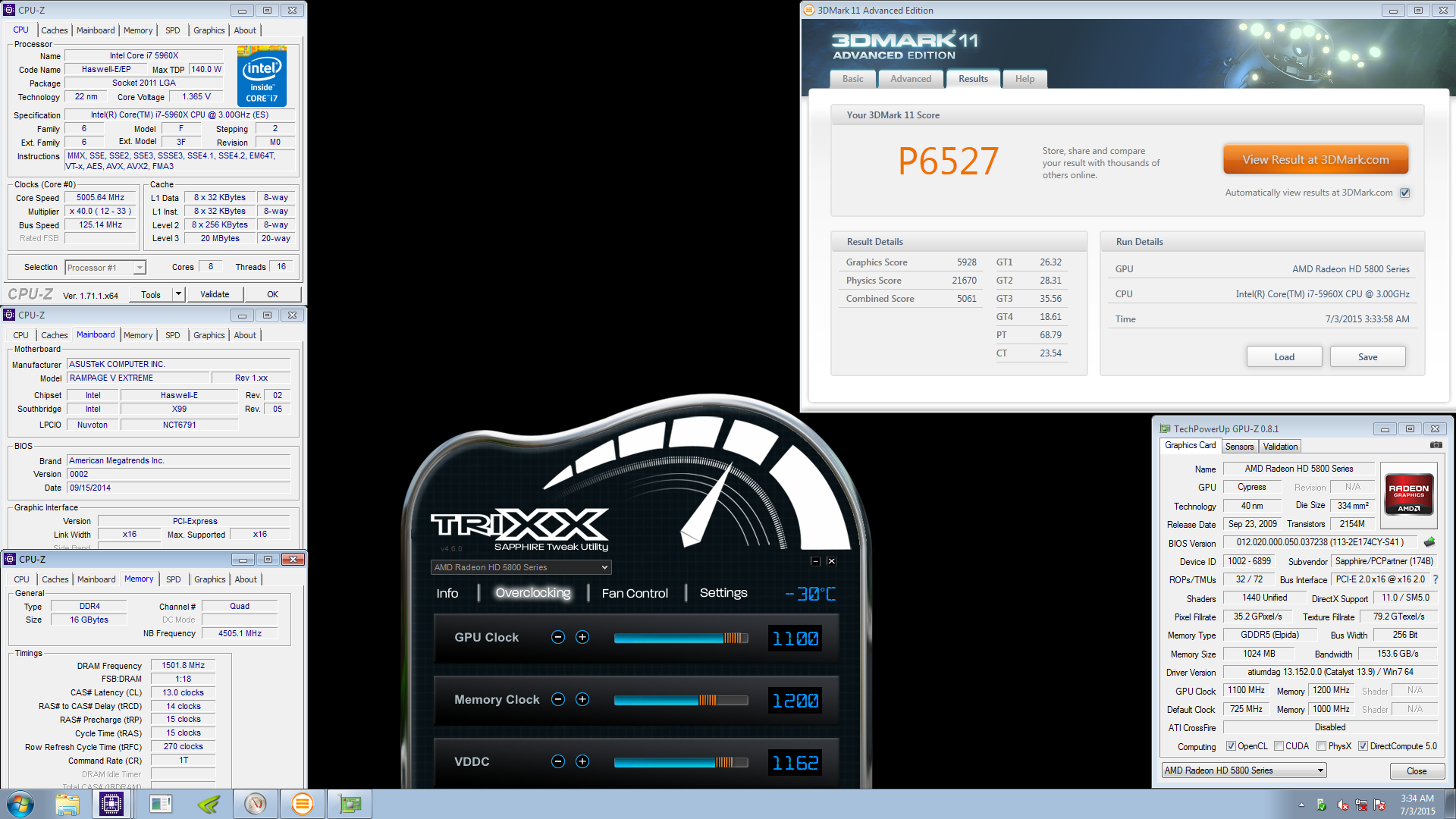The image size is (1456, 819).
Task: Click the GPU Clock value display 1100
Action: pos(795,639)
